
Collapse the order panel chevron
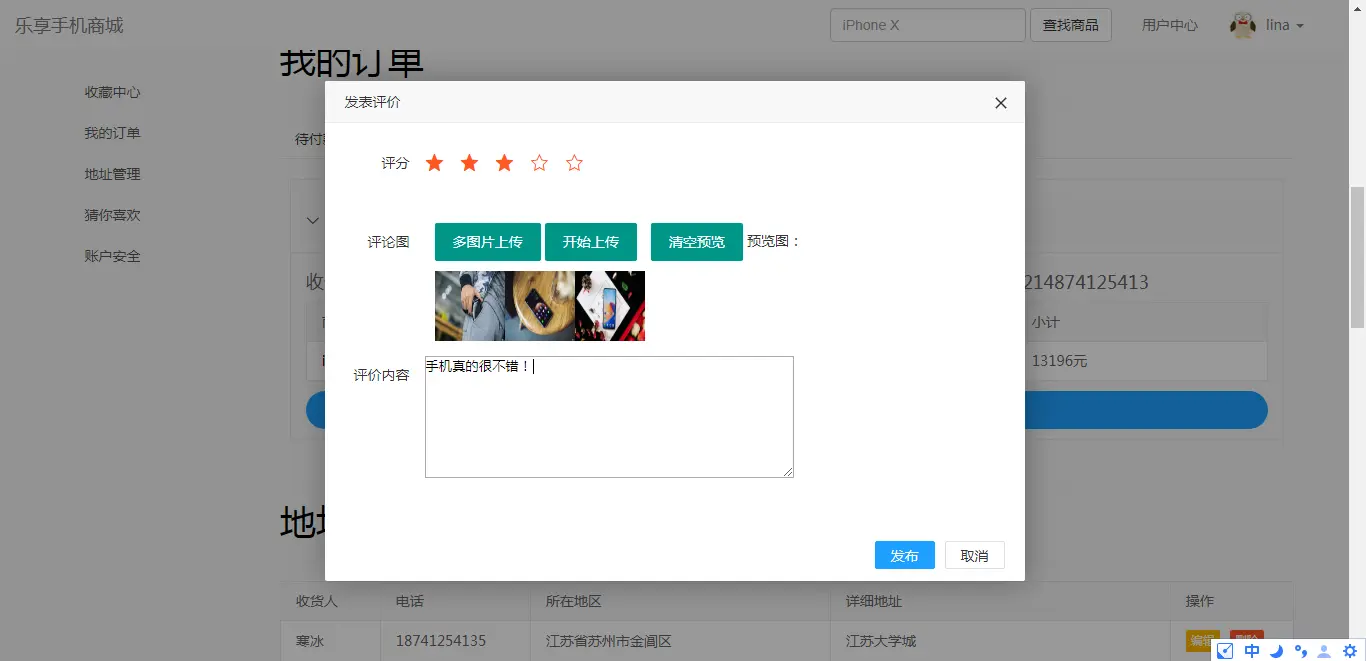click(313, 220)
